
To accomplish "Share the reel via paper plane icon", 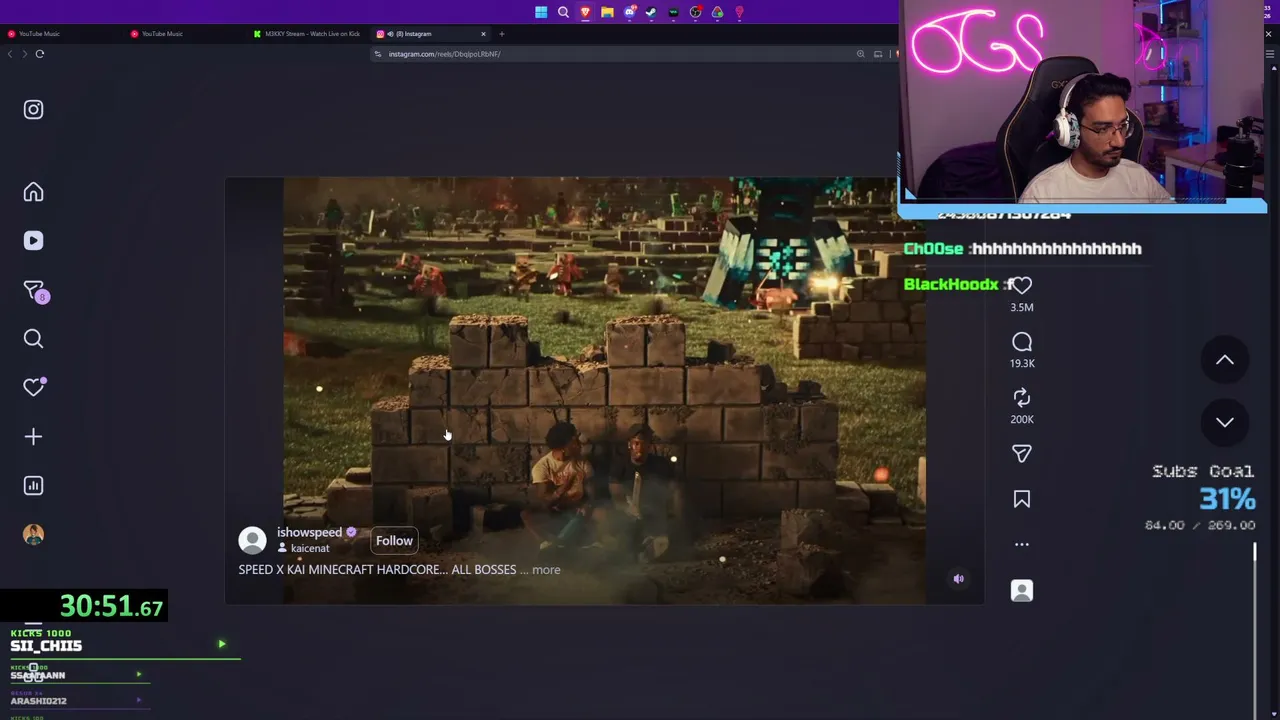I will tap(1021, 454).
